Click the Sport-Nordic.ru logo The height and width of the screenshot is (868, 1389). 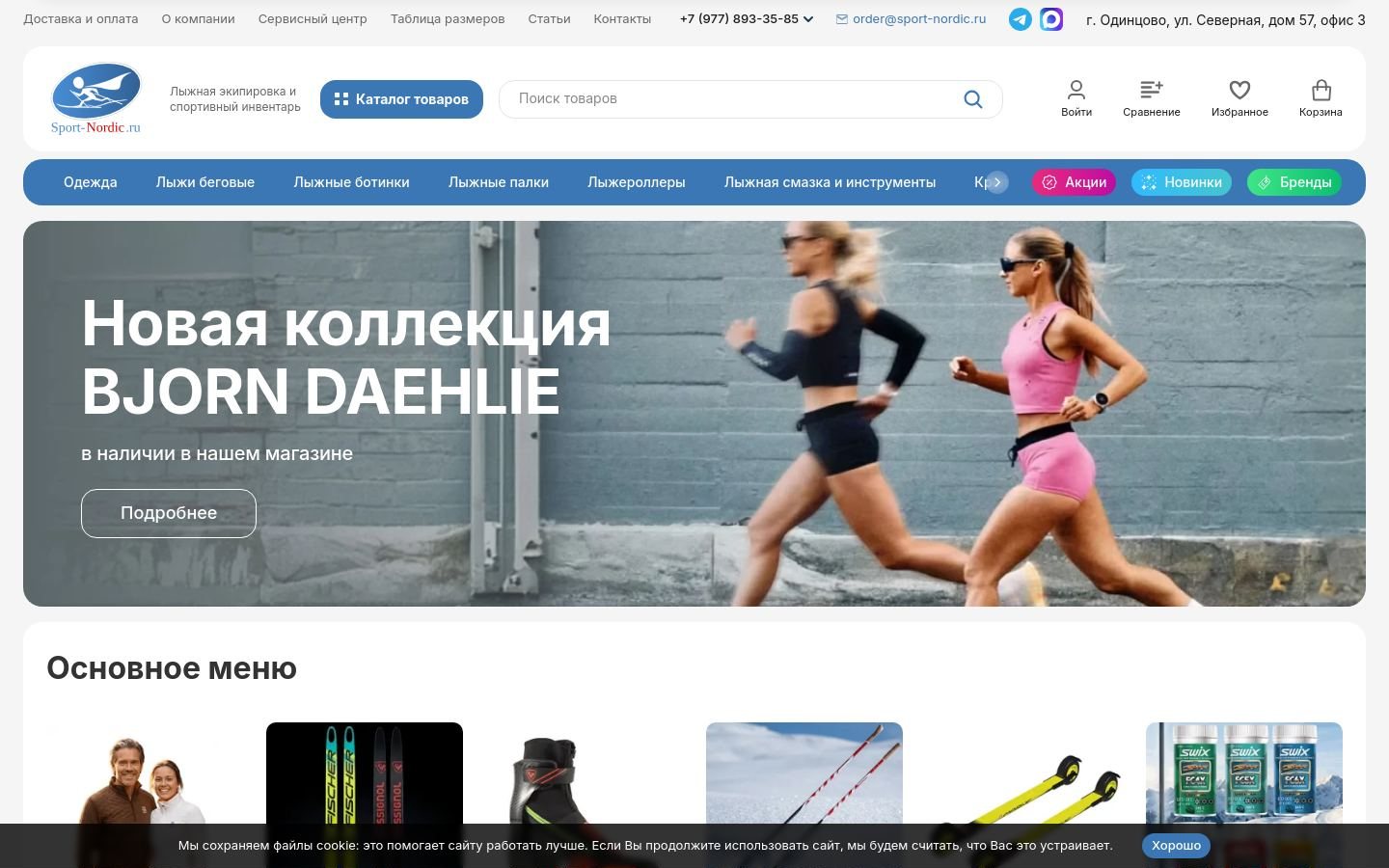pos(95,98)
